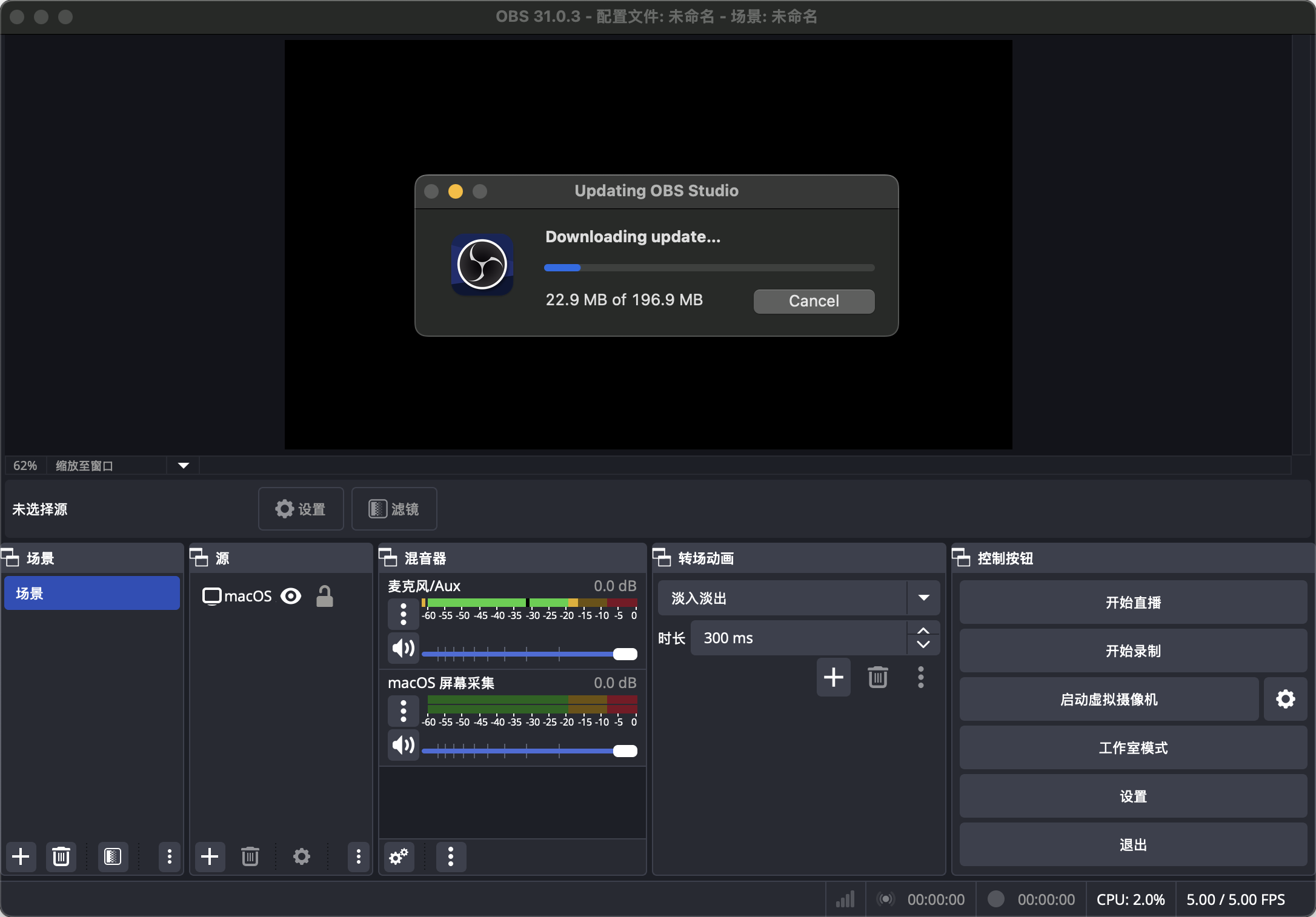Add a new source with plus icon
This screenshot has width=1316, height=917.
coord(210,856)
